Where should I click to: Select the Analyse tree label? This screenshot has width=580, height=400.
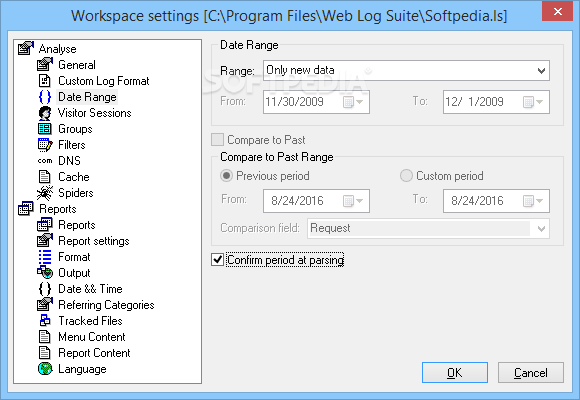tap(57, 49)
